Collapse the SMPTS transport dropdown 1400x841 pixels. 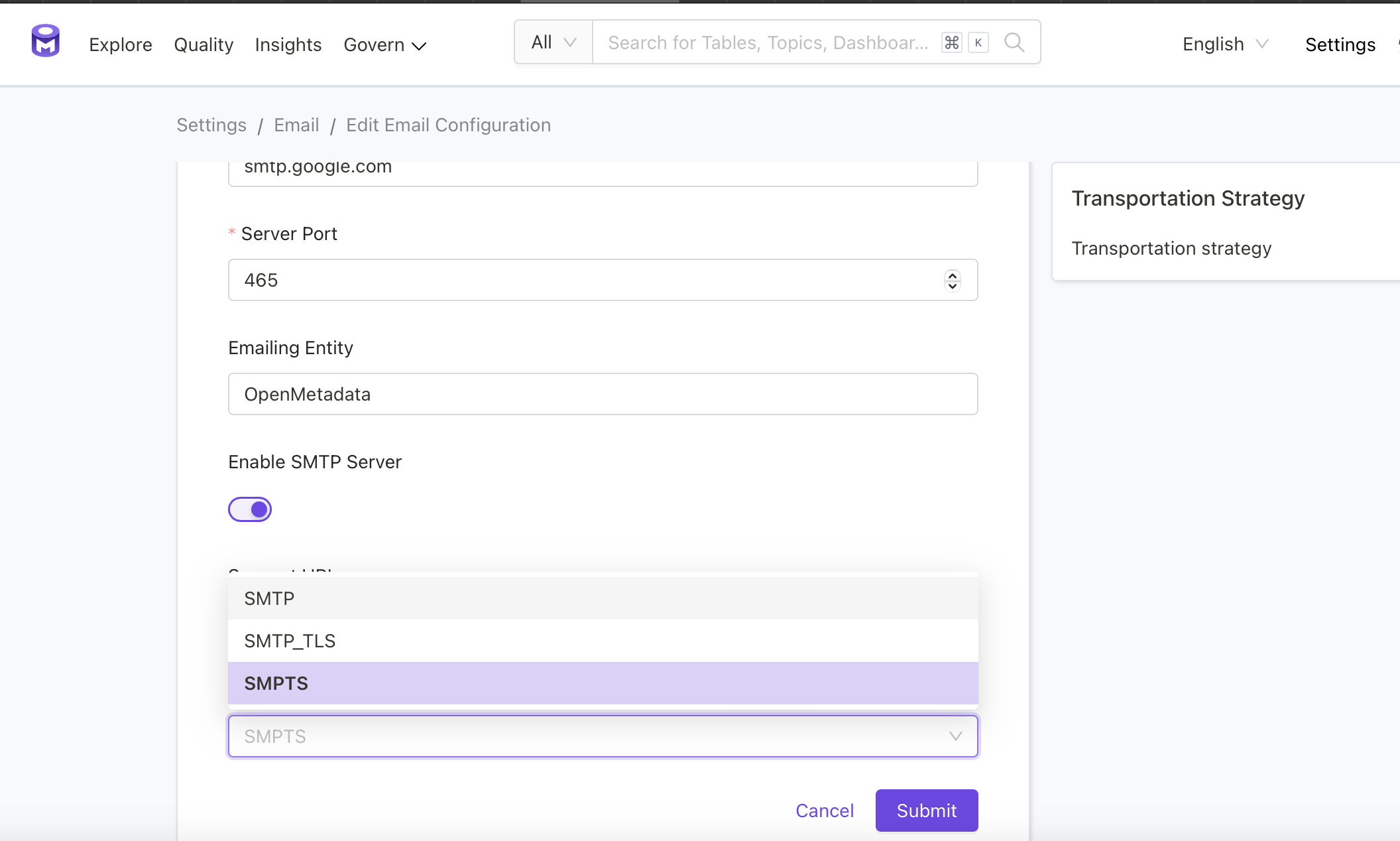point(955,736)
